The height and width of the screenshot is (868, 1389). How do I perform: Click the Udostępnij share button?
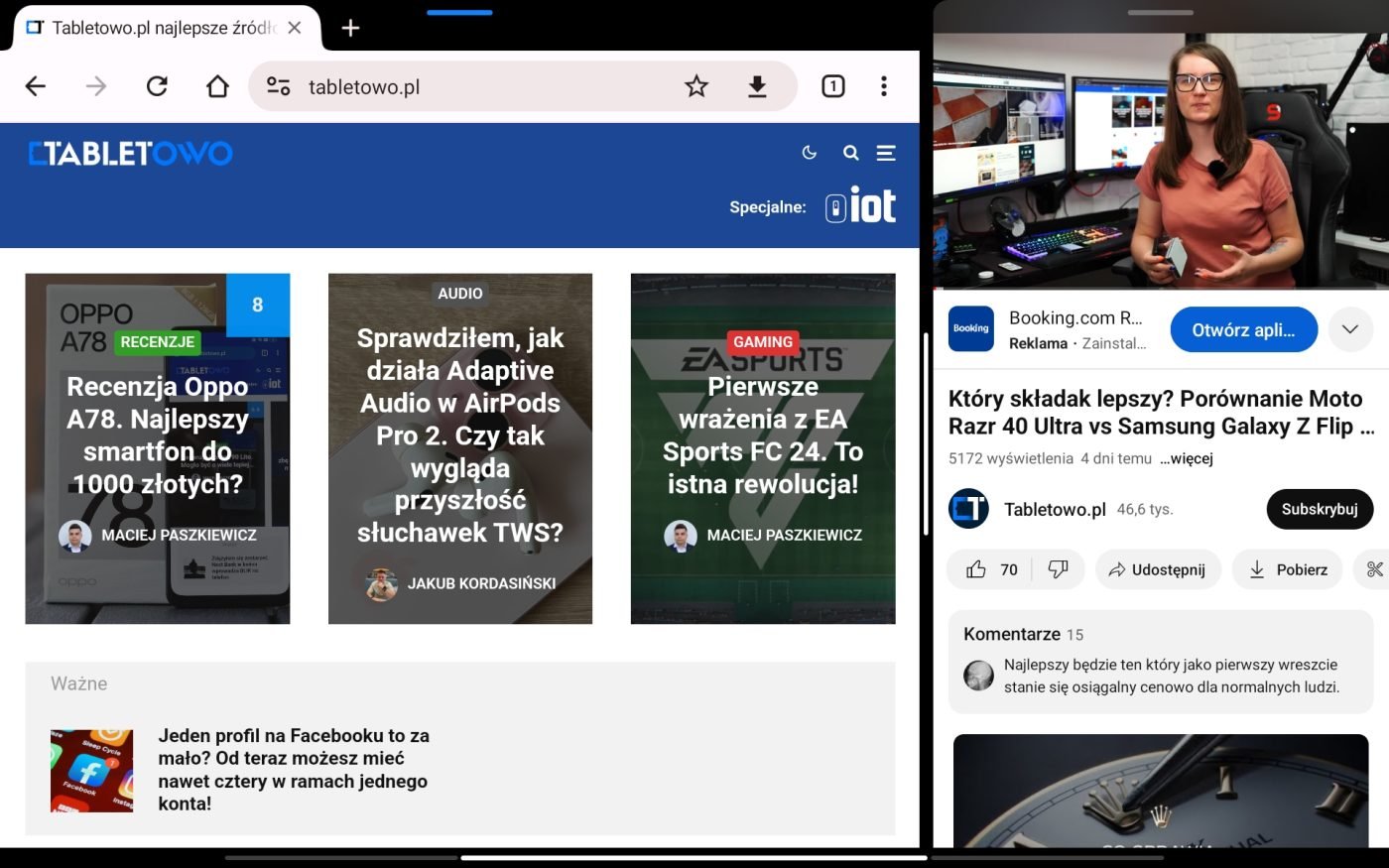pos(1158,569)
